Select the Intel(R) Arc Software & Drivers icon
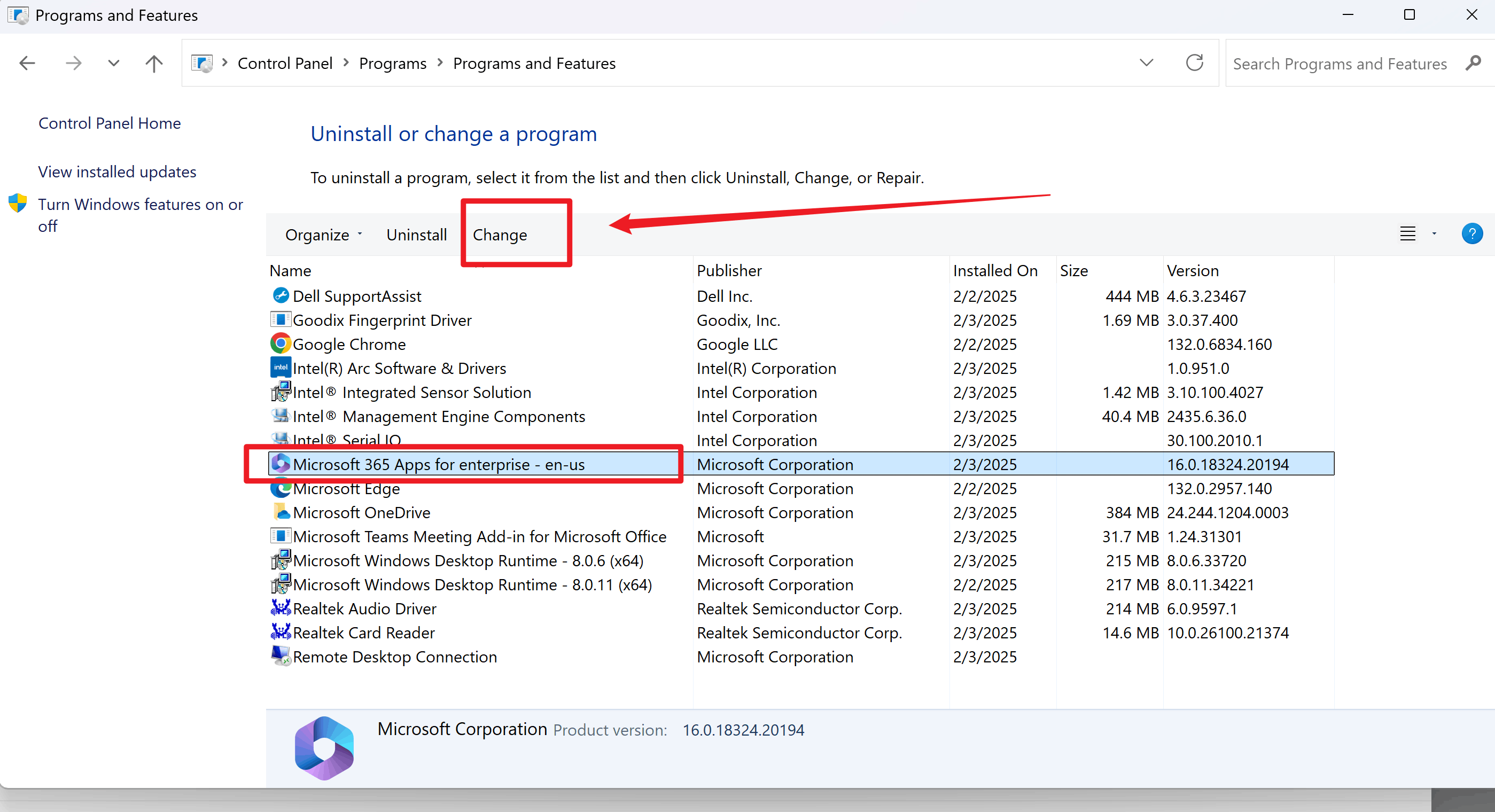 coord(281,368)
